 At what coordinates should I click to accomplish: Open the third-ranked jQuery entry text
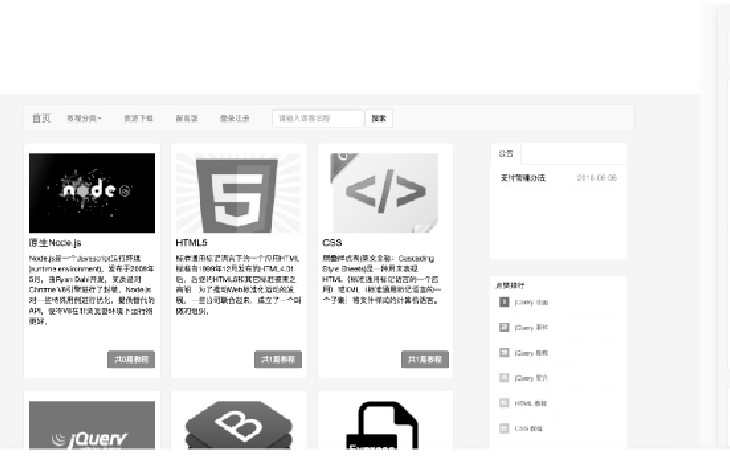[x=531, y=353]
